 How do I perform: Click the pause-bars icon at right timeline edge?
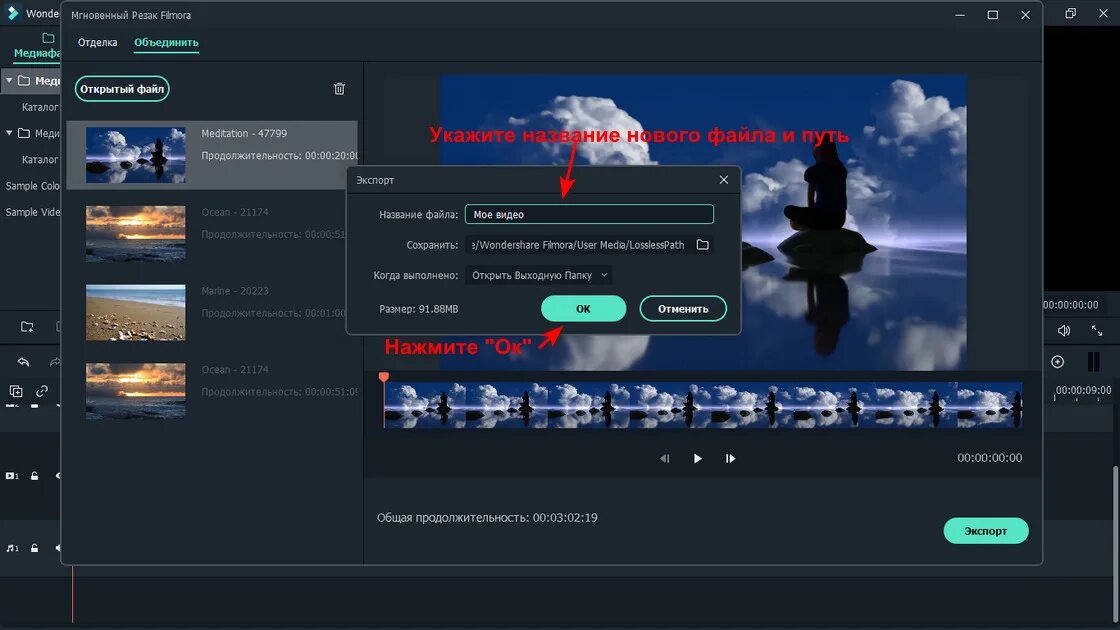pyautogui.click(x=1093, y=362)
